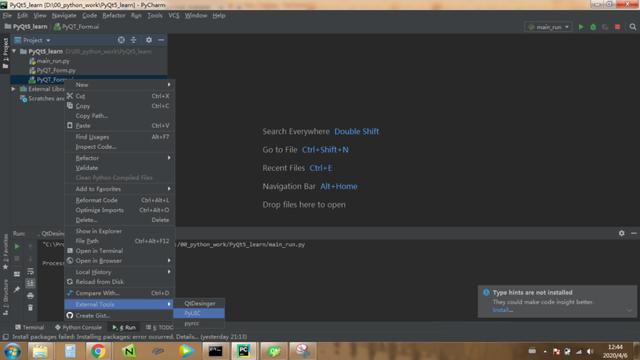Start debugging with the bug icon

pos(593,27)
